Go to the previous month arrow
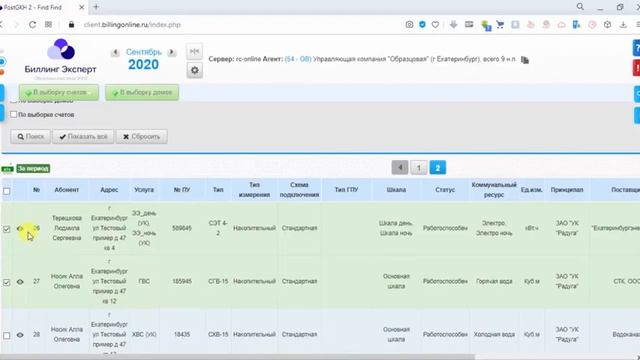640x360 pixels. point(115,52)
